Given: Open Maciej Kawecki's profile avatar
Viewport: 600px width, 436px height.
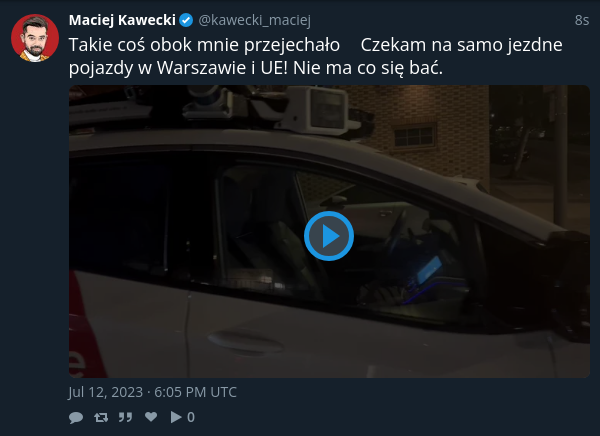Looking at the screenshot, I should pos(35,38).
